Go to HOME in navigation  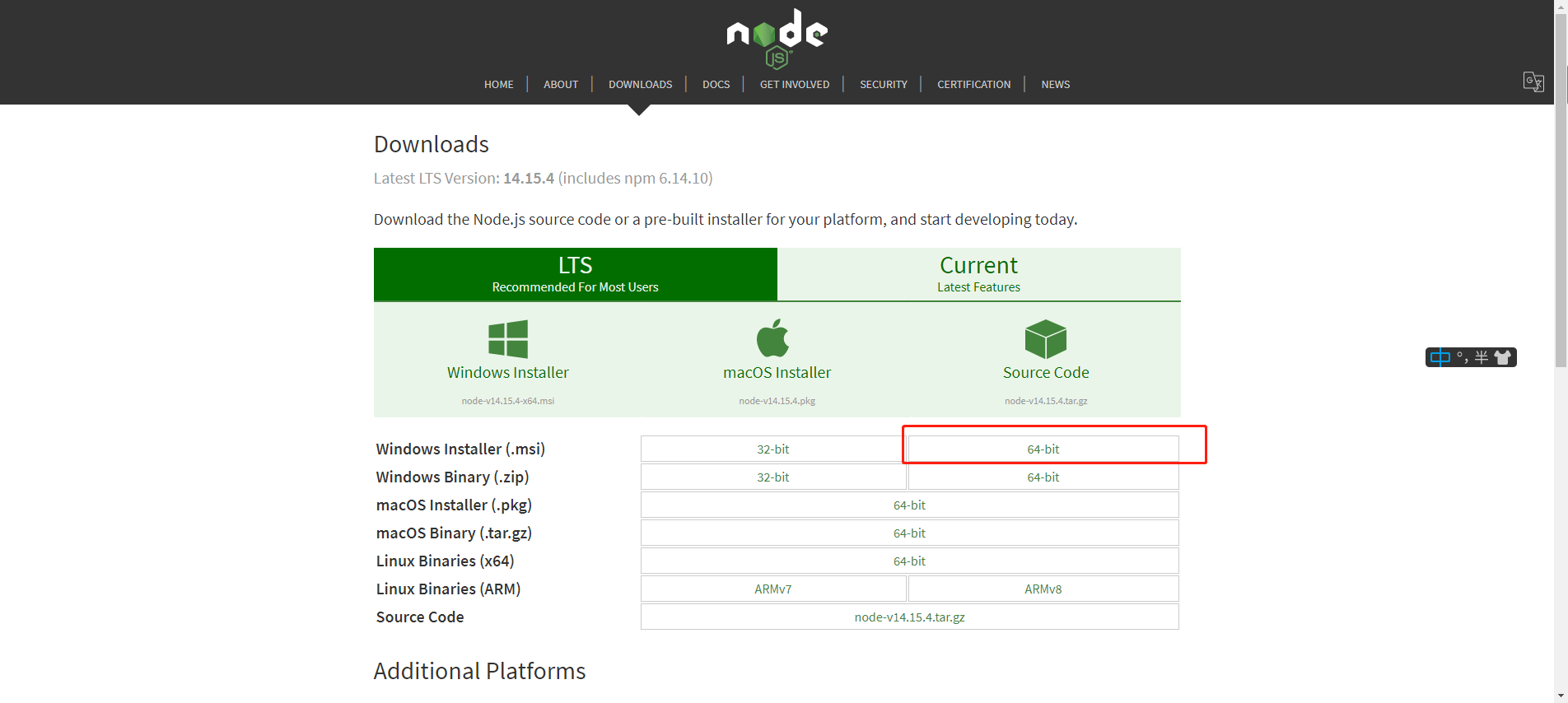pyautogui.click(x=499, y=85)
